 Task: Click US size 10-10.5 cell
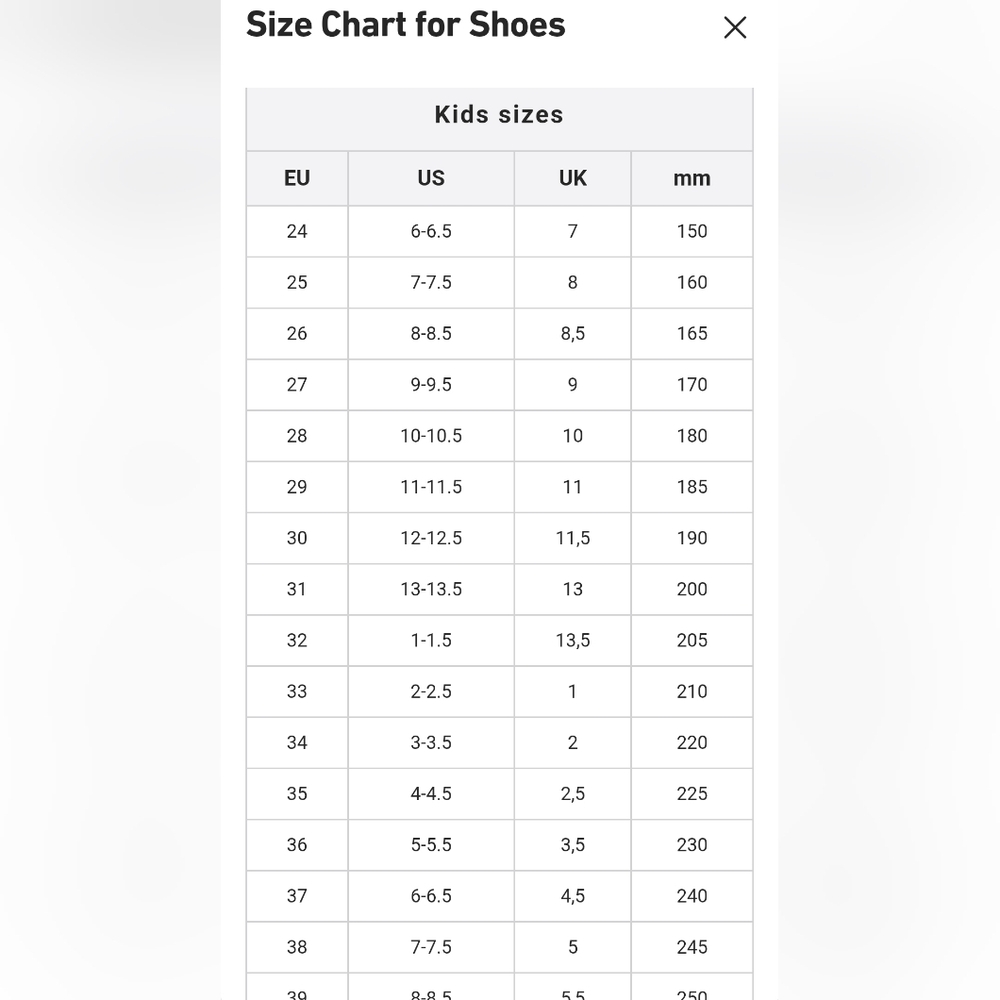[431, 436]
